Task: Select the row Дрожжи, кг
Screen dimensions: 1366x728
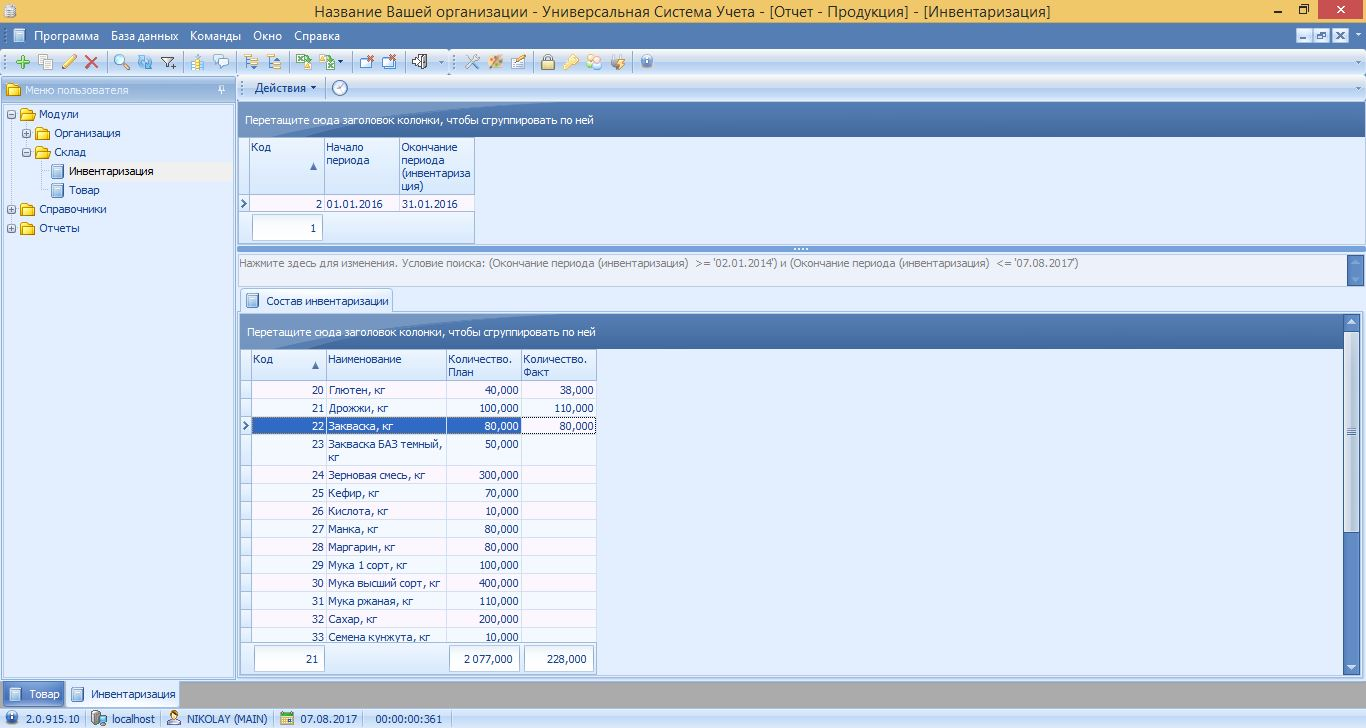Action: tap(419, 408)
